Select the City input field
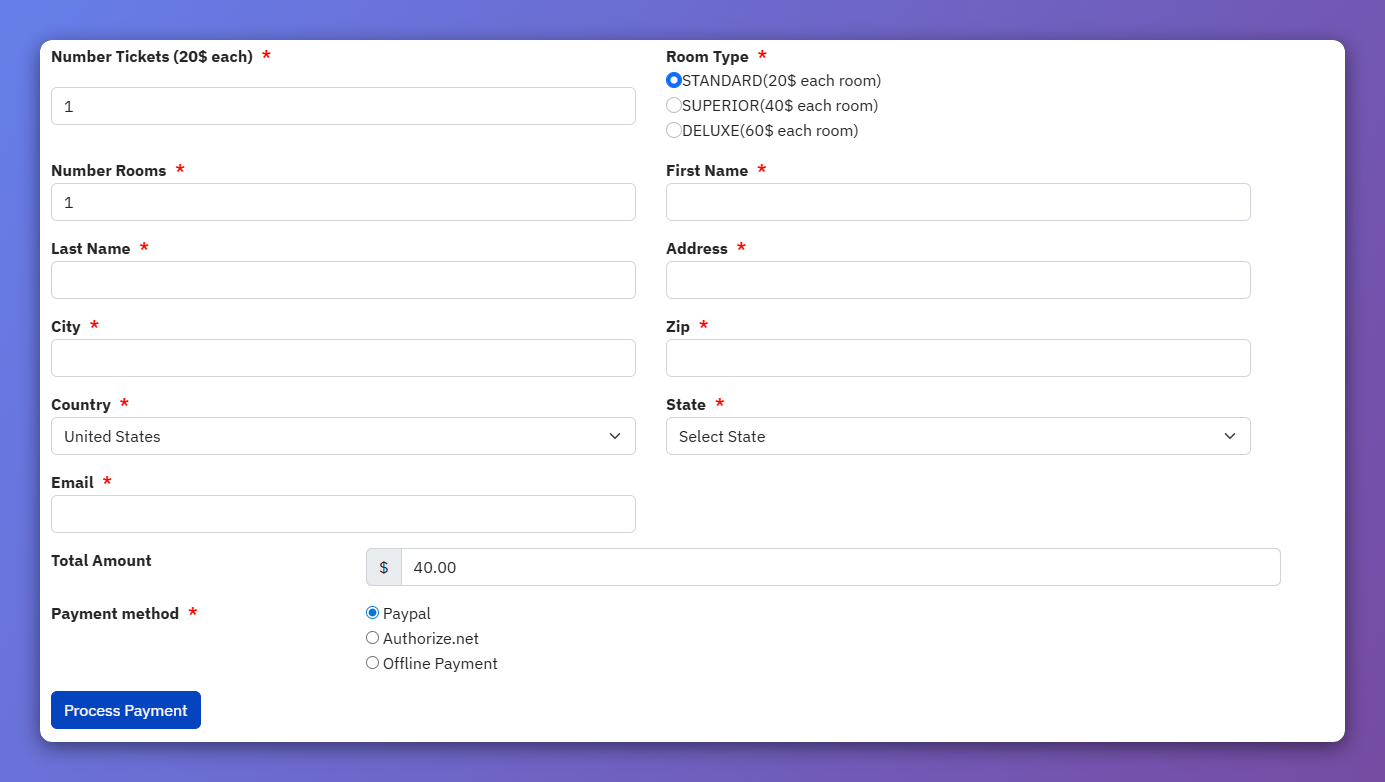 click(x=343, y=358)
